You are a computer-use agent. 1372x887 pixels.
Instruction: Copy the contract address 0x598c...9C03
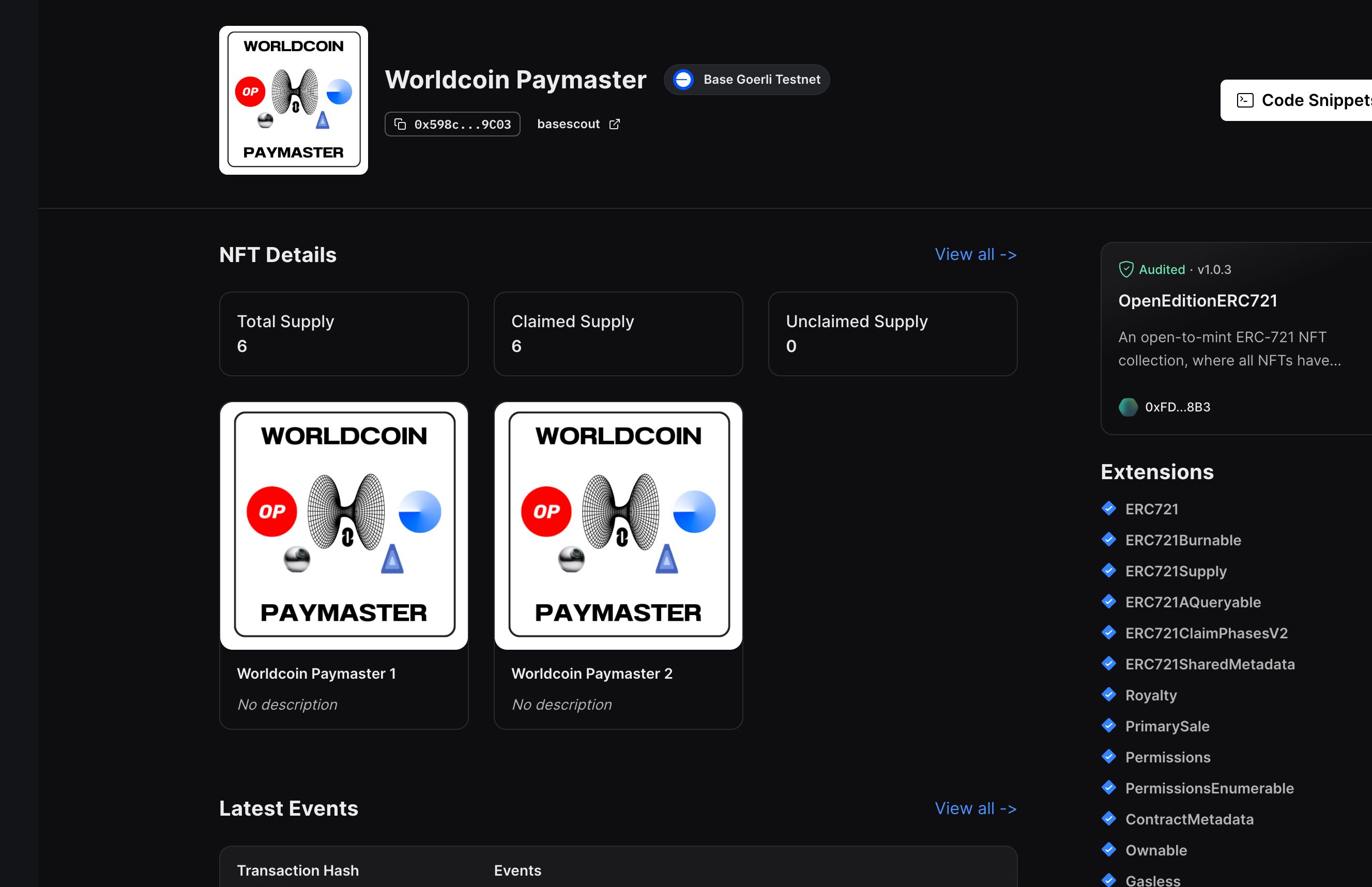tap(452, 125)
